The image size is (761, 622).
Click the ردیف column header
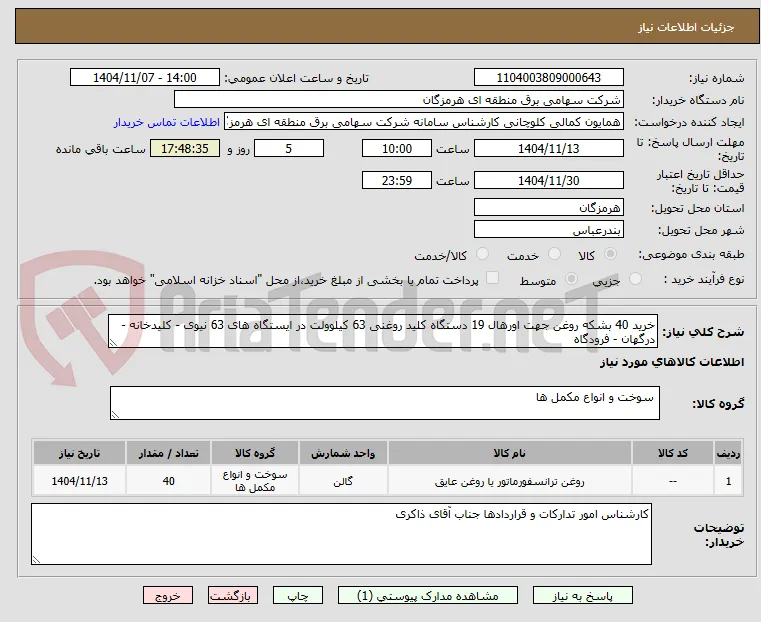(x=728, y=453)
